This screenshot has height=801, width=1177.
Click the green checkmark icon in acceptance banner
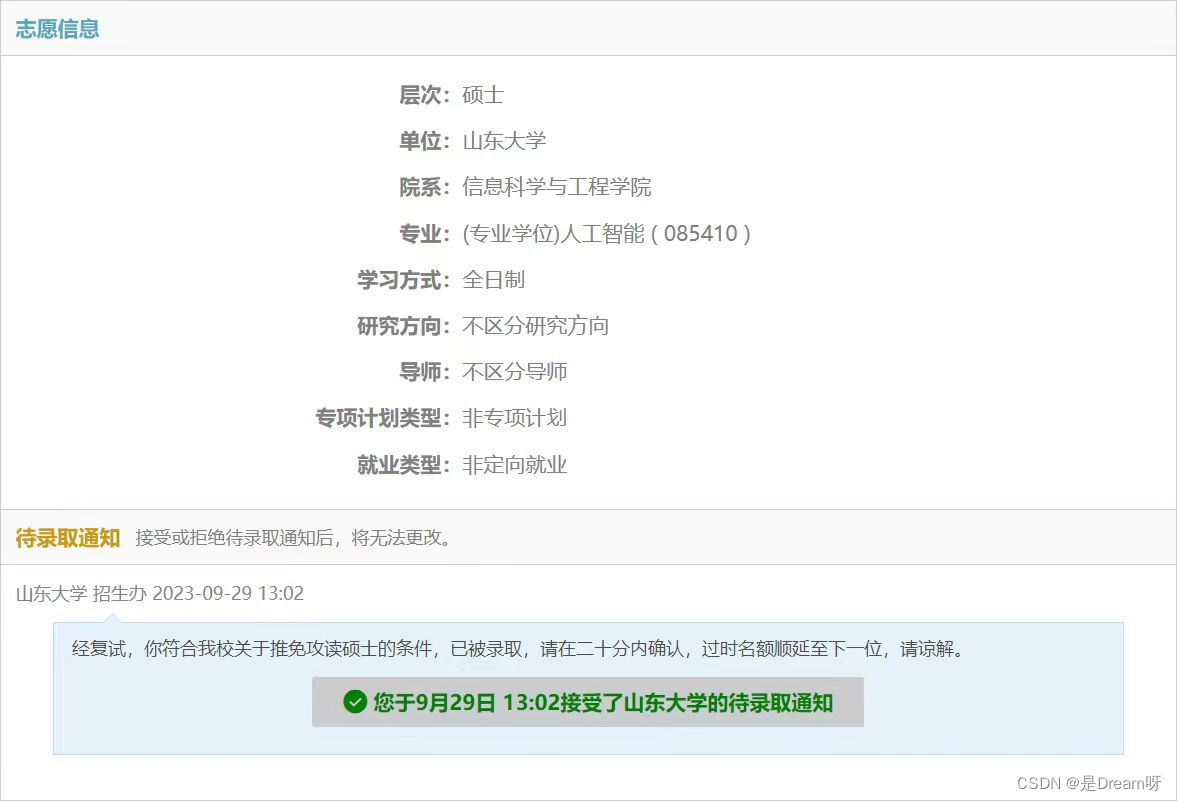[x=354, y=702]
